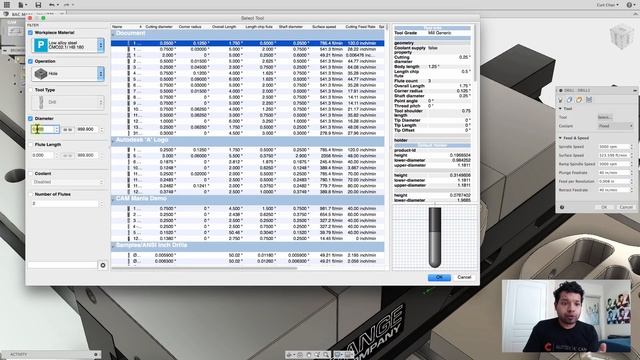Click the activity panel options icon

point(96,354)
